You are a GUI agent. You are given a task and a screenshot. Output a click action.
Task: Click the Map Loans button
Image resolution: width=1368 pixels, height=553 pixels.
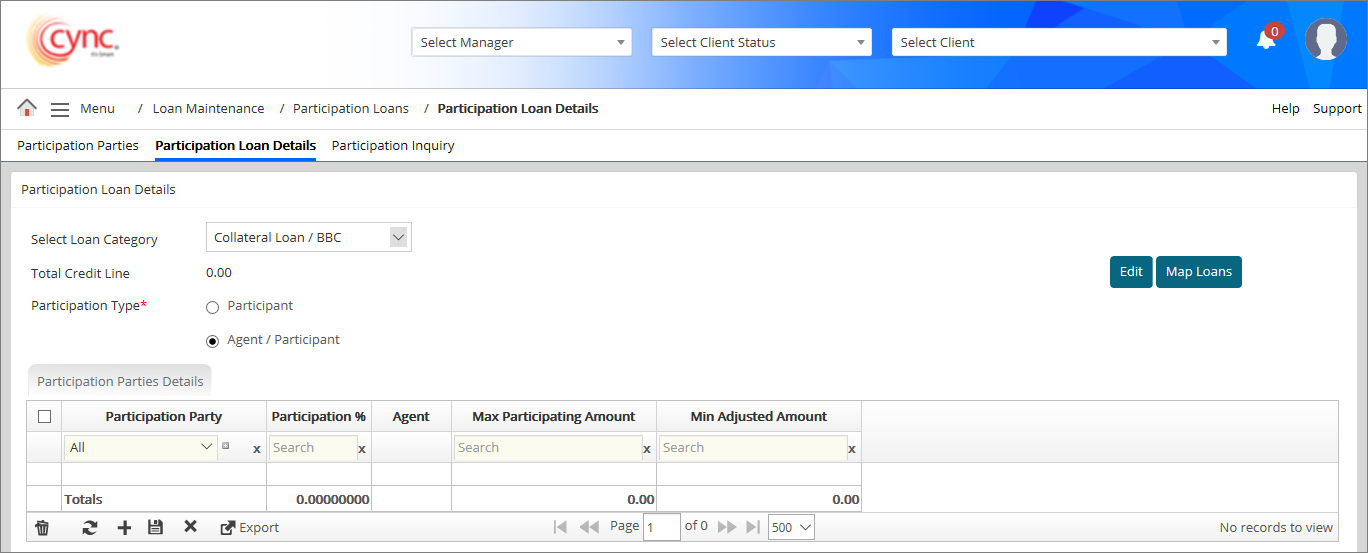(x=1198, y=272)
